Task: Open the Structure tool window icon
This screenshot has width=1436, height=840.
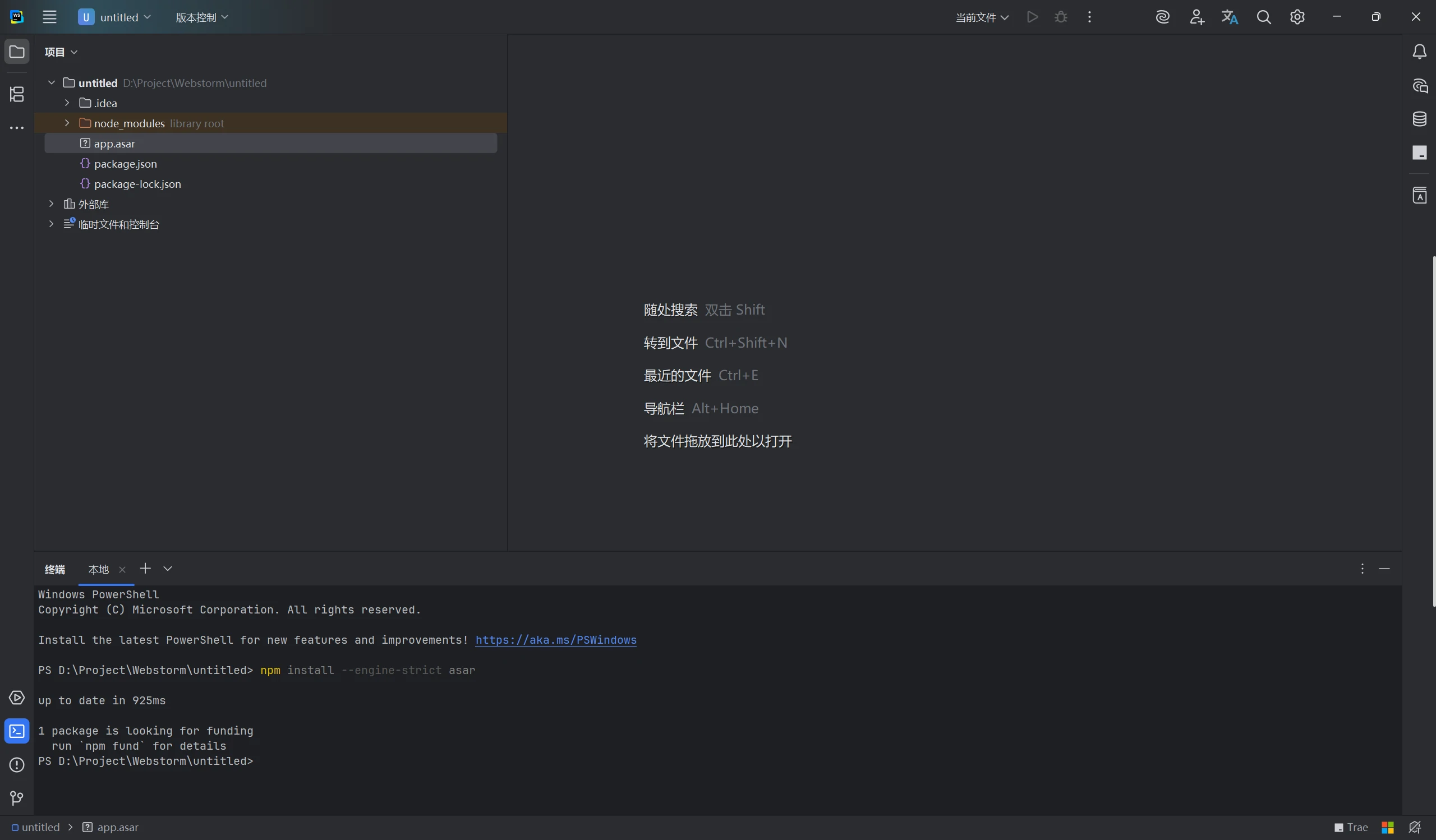Action: [x=16, y=94]
